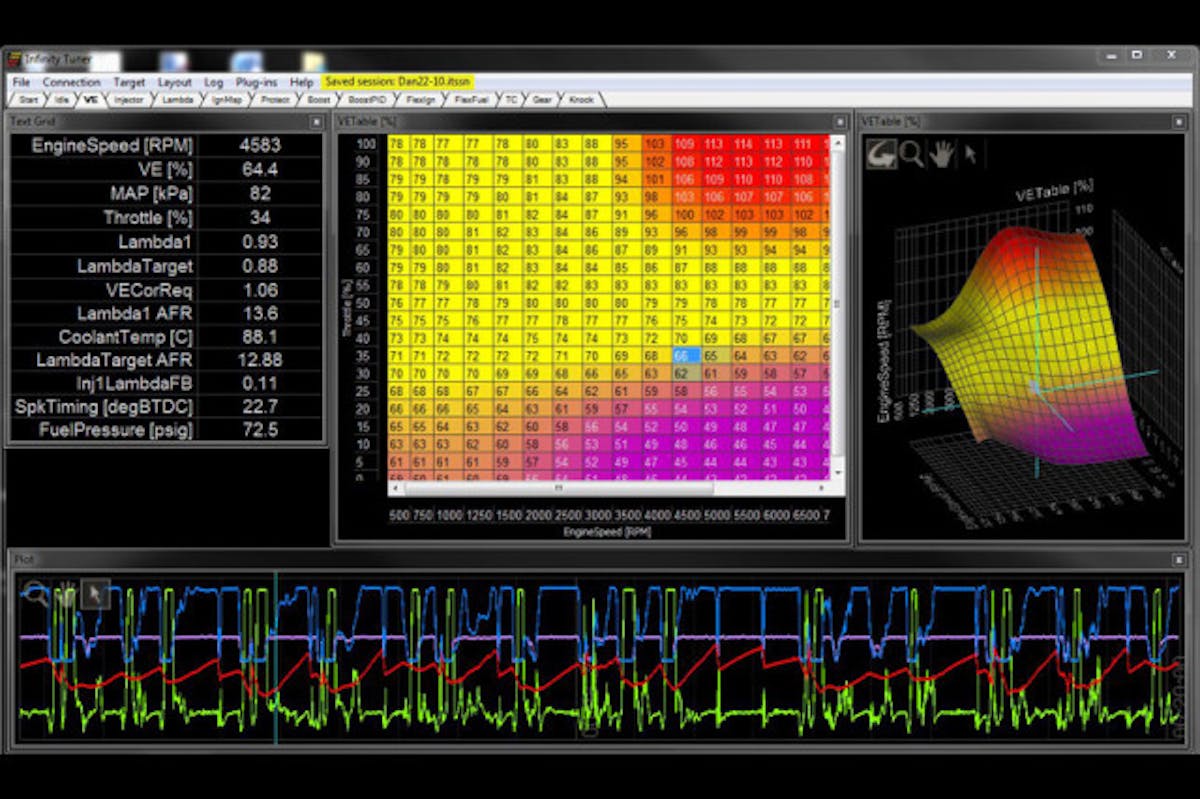Viewport: 1200px width, 799px height.
Task: Switch to the Lambda tab
Action: (175, 99)
